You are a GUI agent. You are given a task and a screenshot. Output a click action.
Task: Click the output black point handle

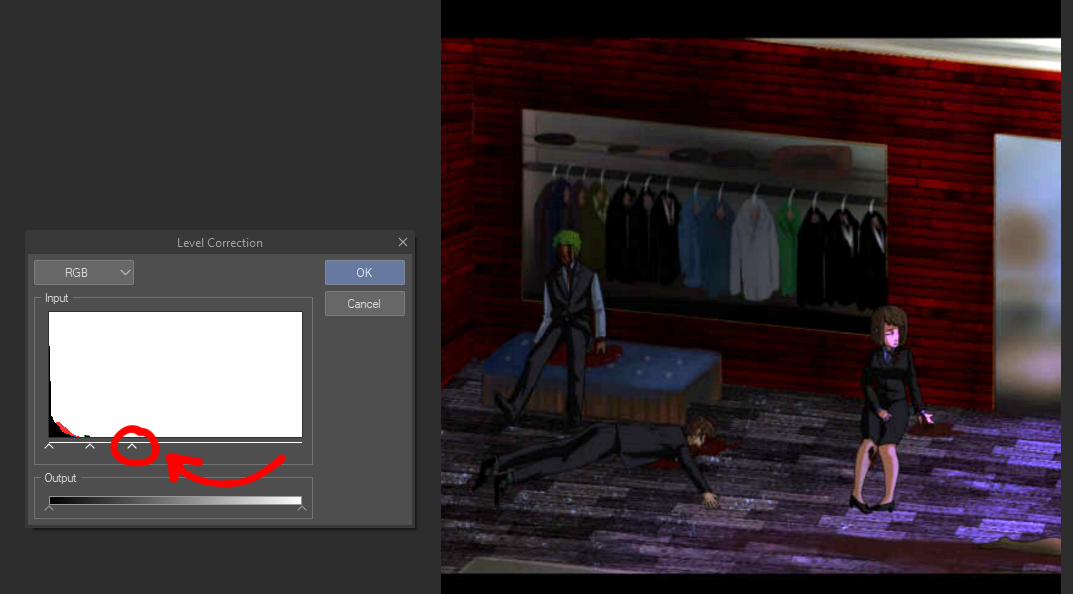pos(50,509)
